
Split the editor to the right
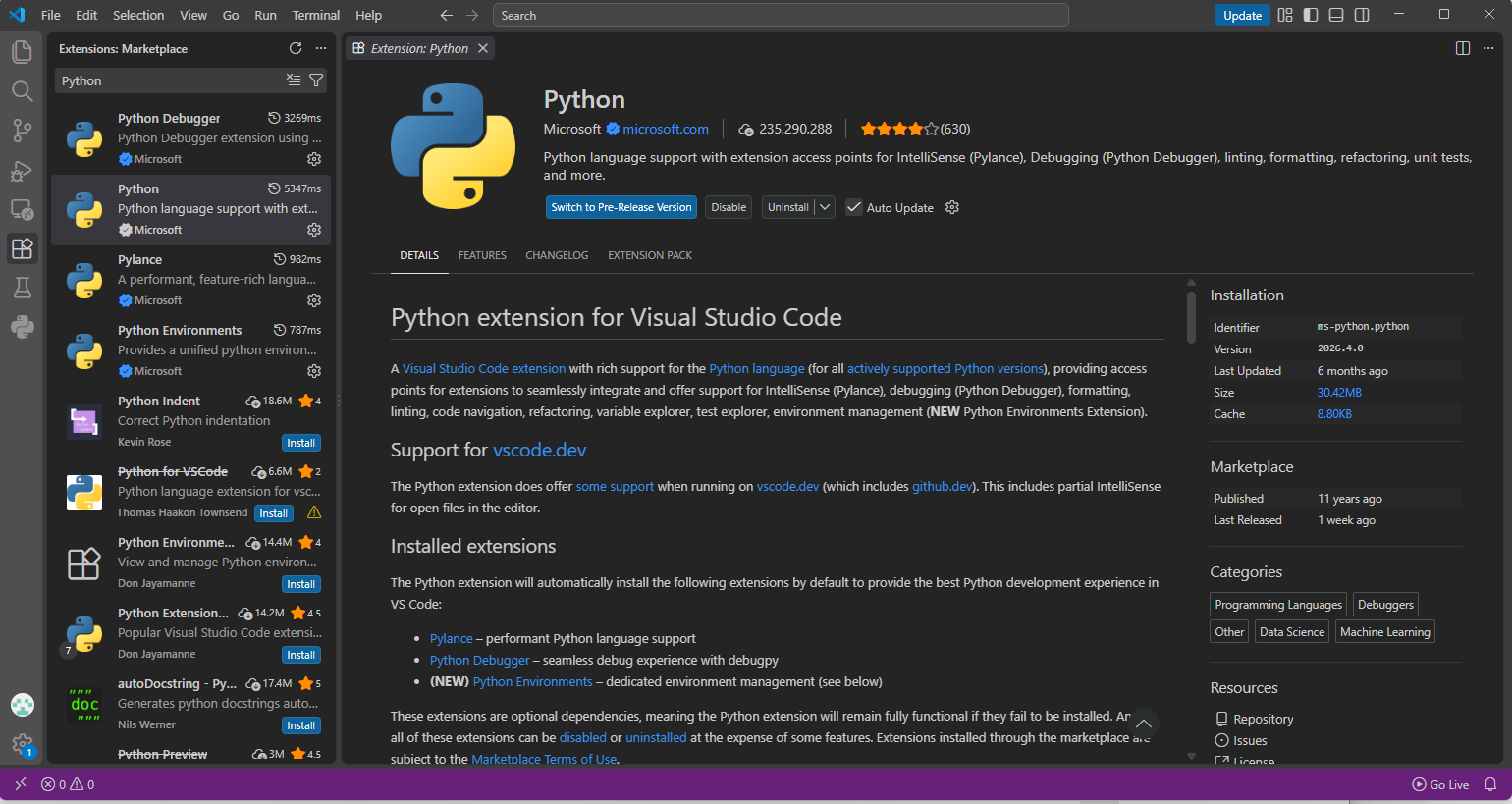(x=1463, y=48)
